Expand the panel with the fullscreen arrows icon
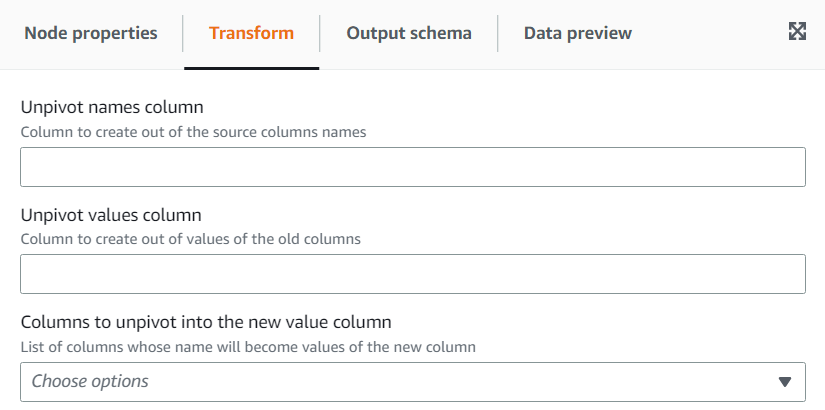 (x=797, y=32)
